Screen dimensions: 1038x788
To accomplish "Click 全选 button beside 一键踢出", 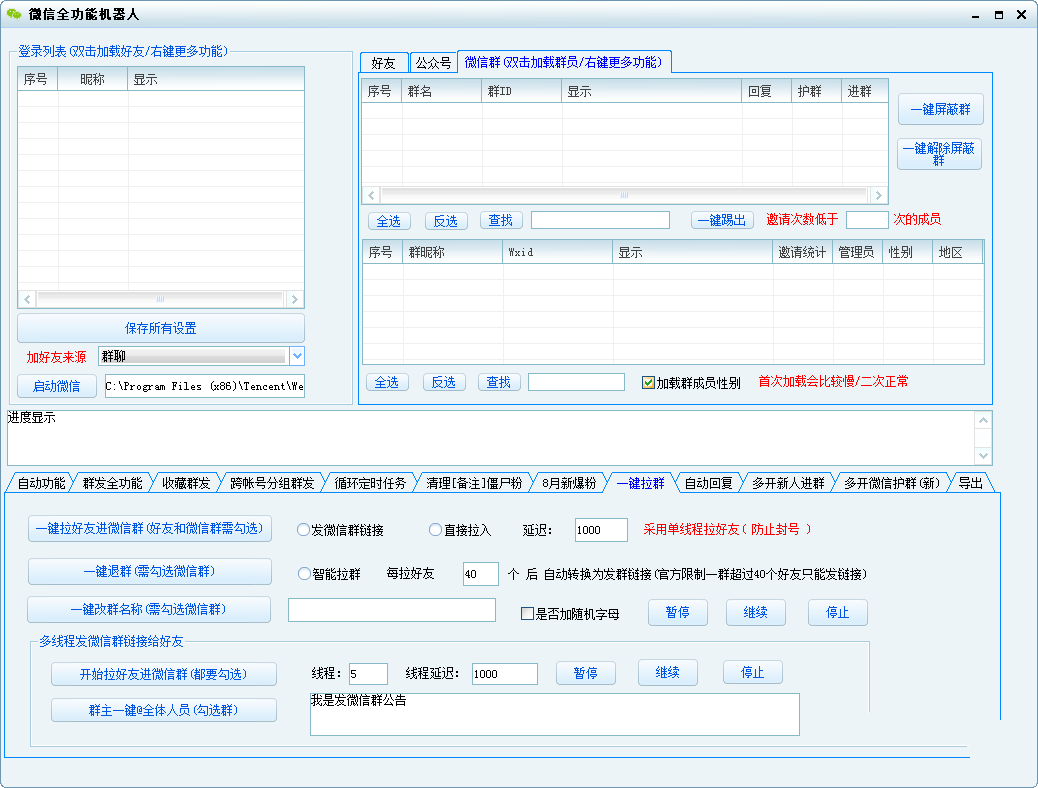I will [x=389, y=221].
